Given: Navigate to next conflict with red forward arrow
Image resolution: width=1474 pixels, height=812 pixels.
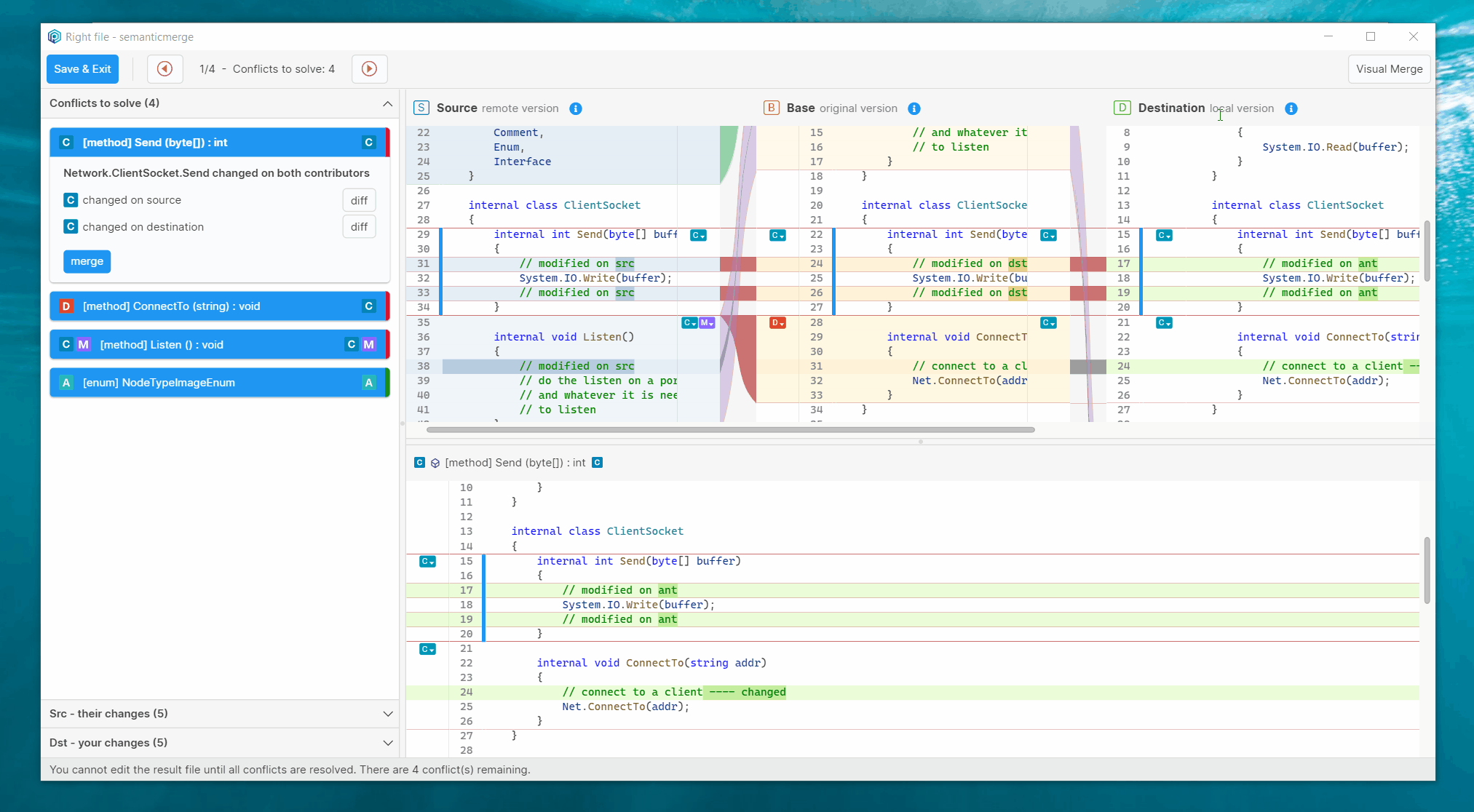Looking at the screenshot, I should (369, 68).
